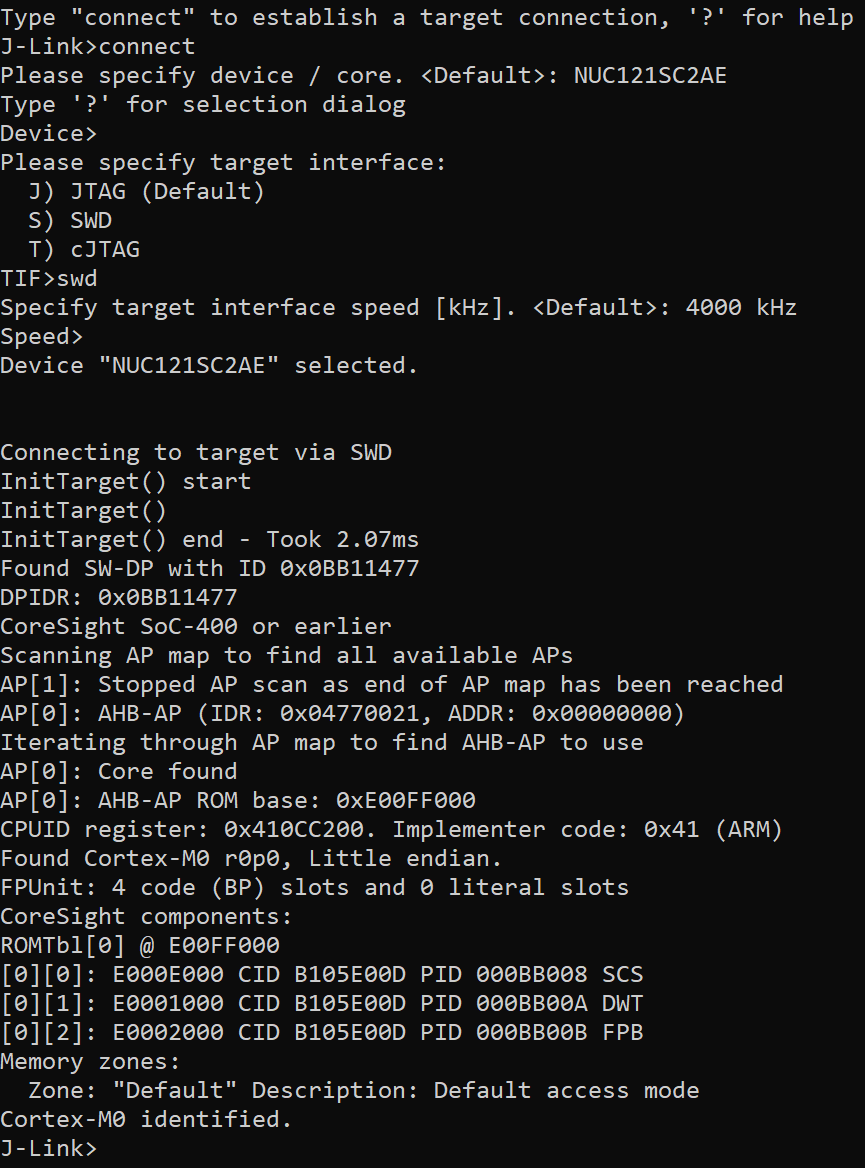Click the SCS ROM table entry

click(x=322, y=974)
